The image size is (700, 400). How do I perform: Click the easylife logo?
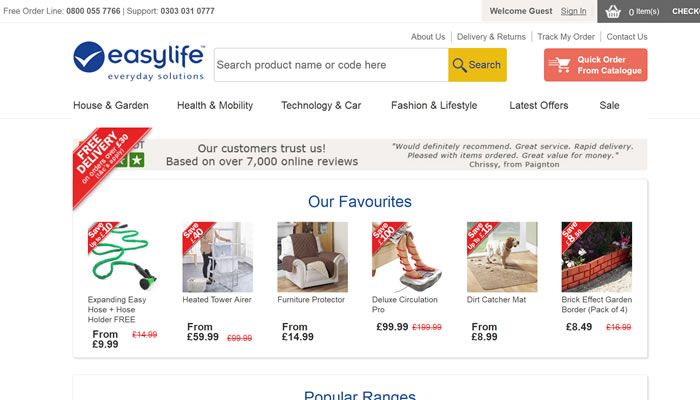pyautogui.click(x=138, y=61)
